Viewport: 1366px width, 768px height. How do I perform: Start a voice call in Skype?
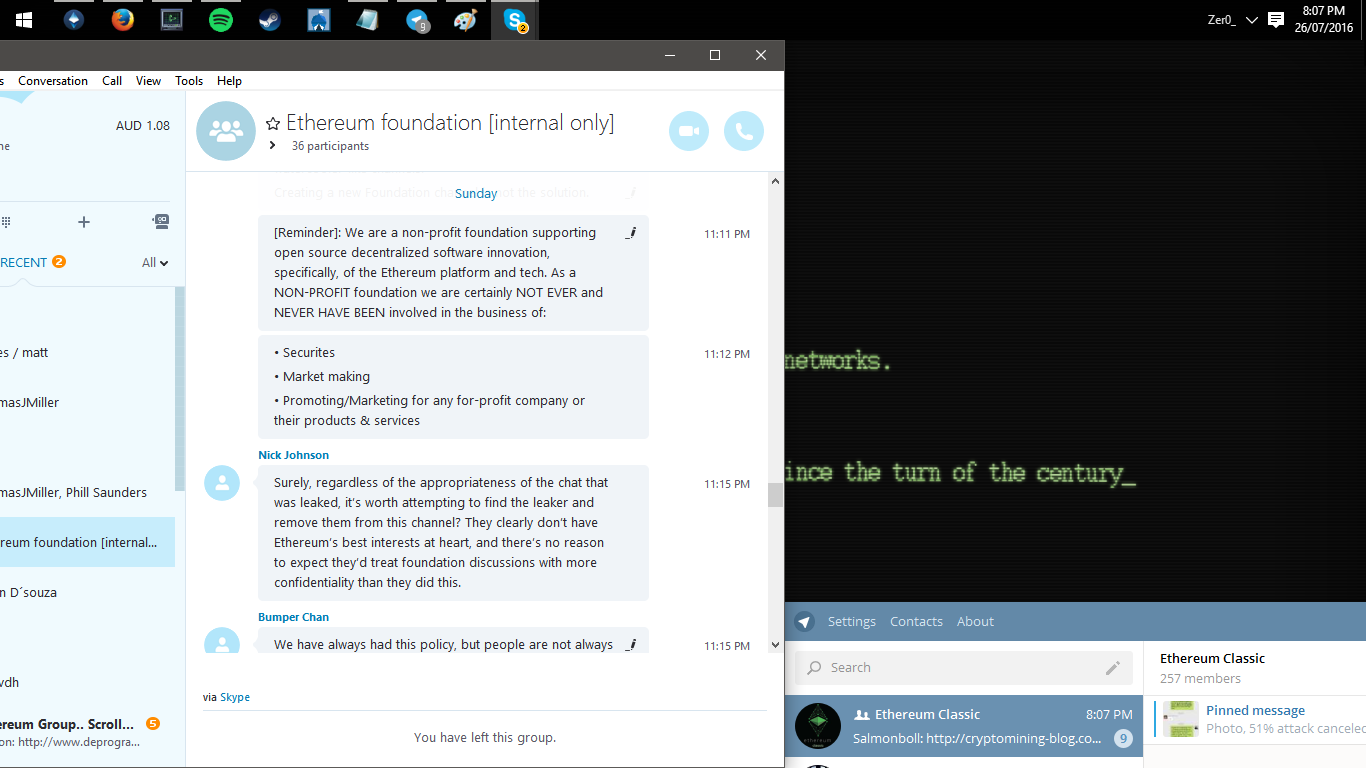point(744,131)
